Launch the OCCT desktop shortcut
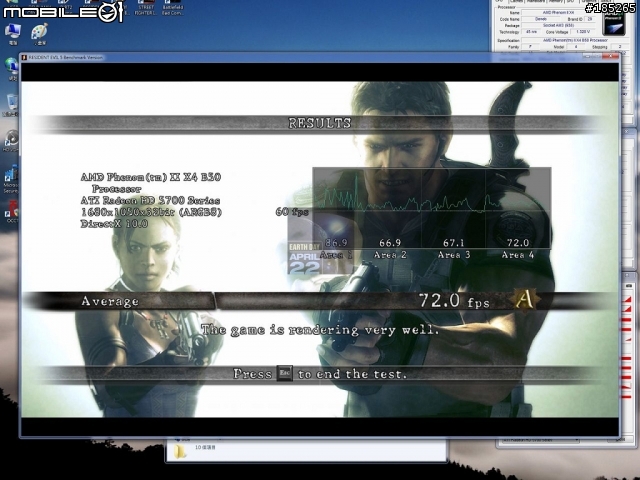640x480 pixels. coord(11,211)
